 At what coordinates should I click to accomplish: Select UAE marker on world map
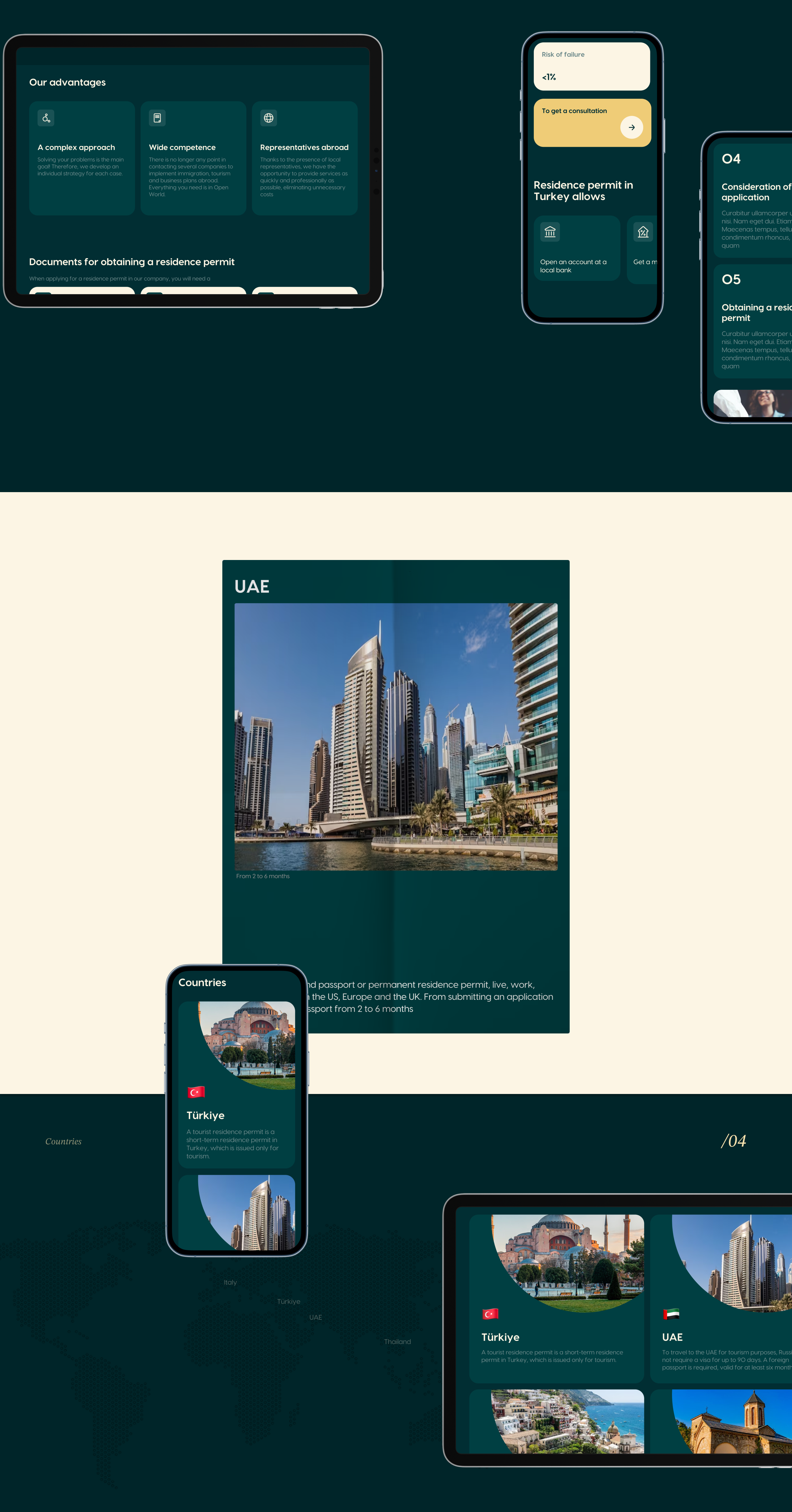pyautogui.click(x=316, y=1317)
